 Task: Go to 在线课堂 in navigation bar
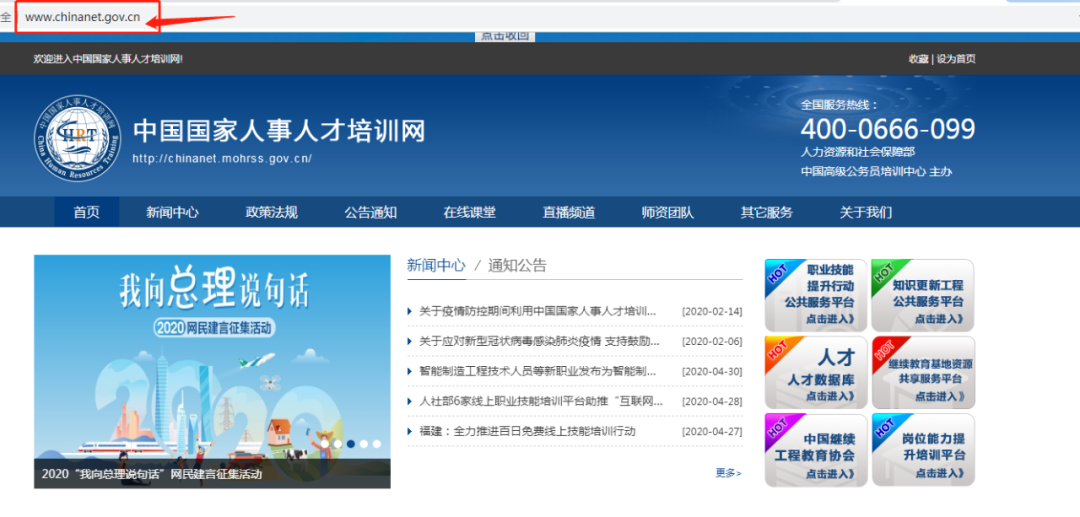469,212
